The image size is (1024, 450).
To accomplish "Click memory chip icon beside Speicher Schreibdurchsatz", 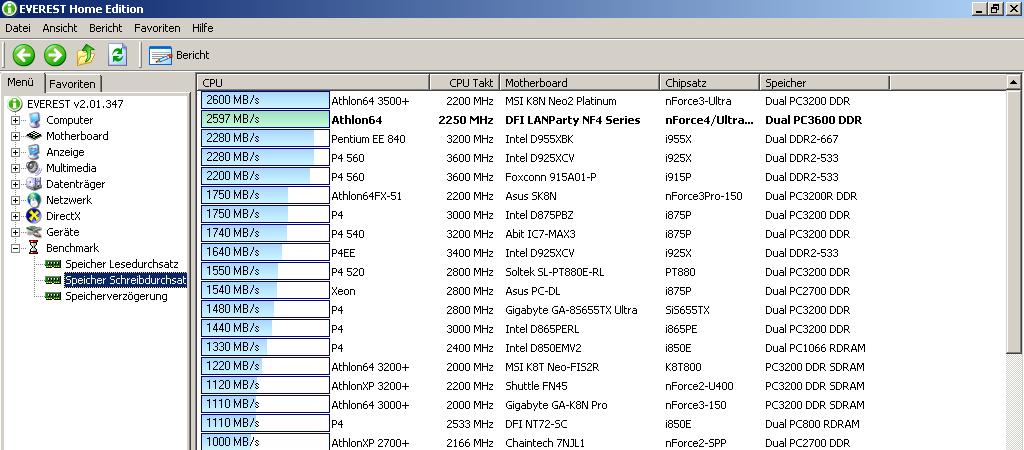I will click(53, 280).
